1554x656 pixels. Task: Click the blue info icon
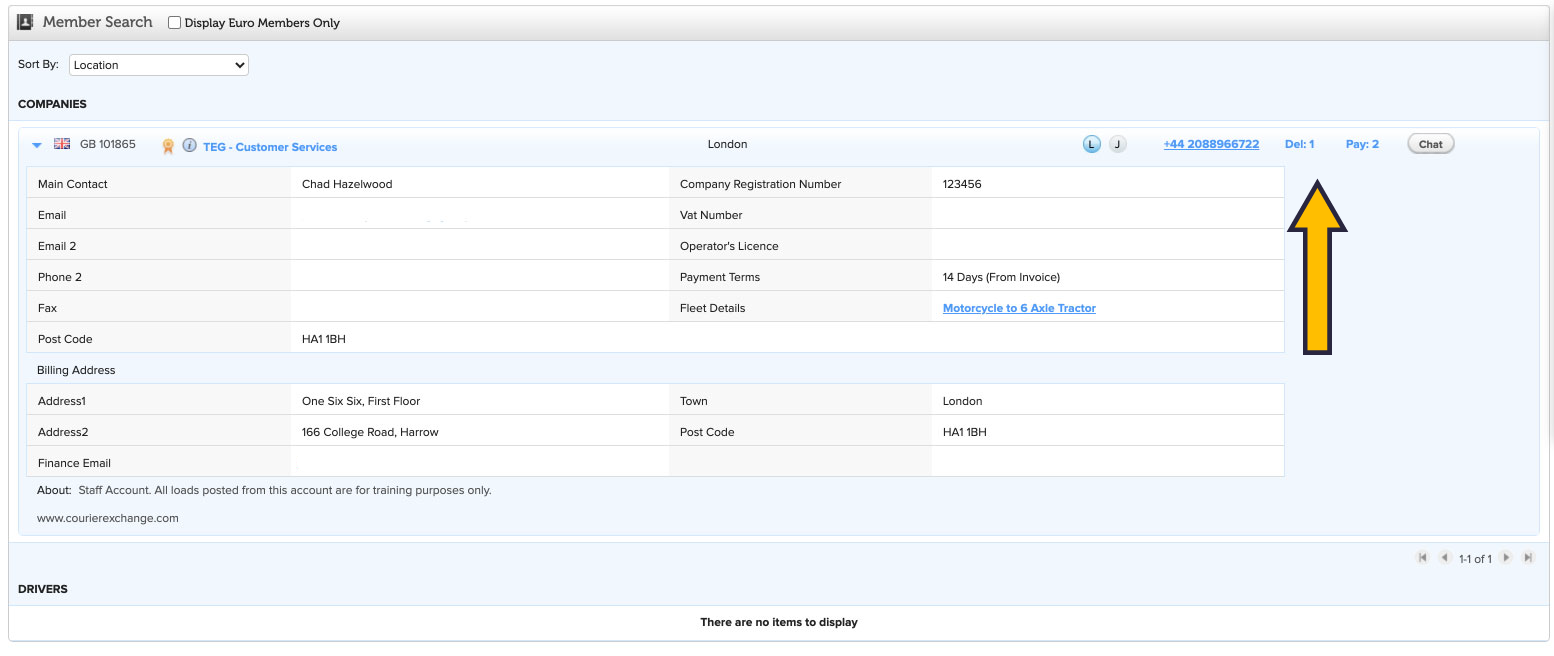[189, 146]
